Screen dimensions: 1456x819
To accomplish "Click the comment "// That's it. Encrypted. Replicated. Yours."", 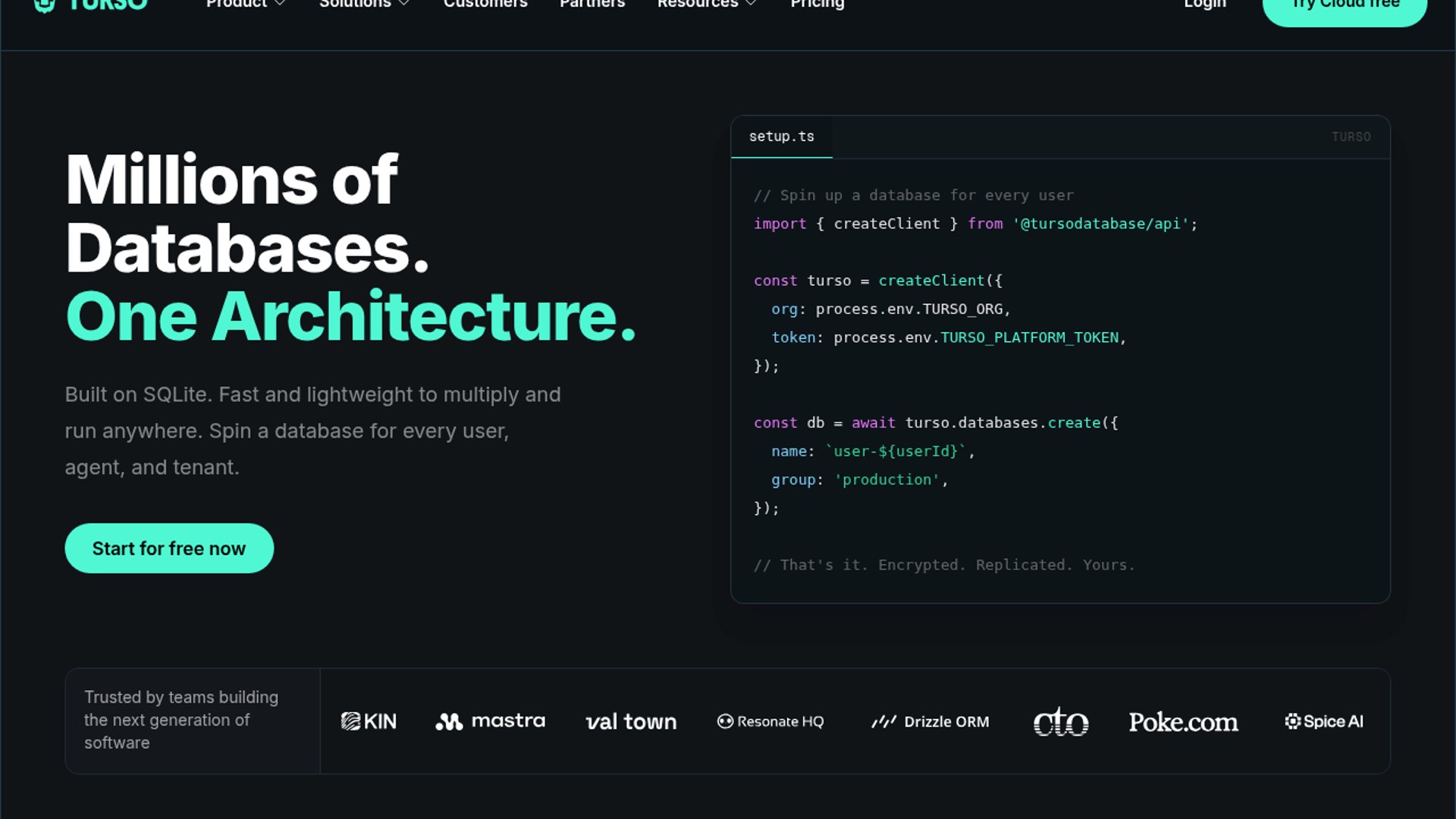I will pyautogui.click(x=944, y=565).
